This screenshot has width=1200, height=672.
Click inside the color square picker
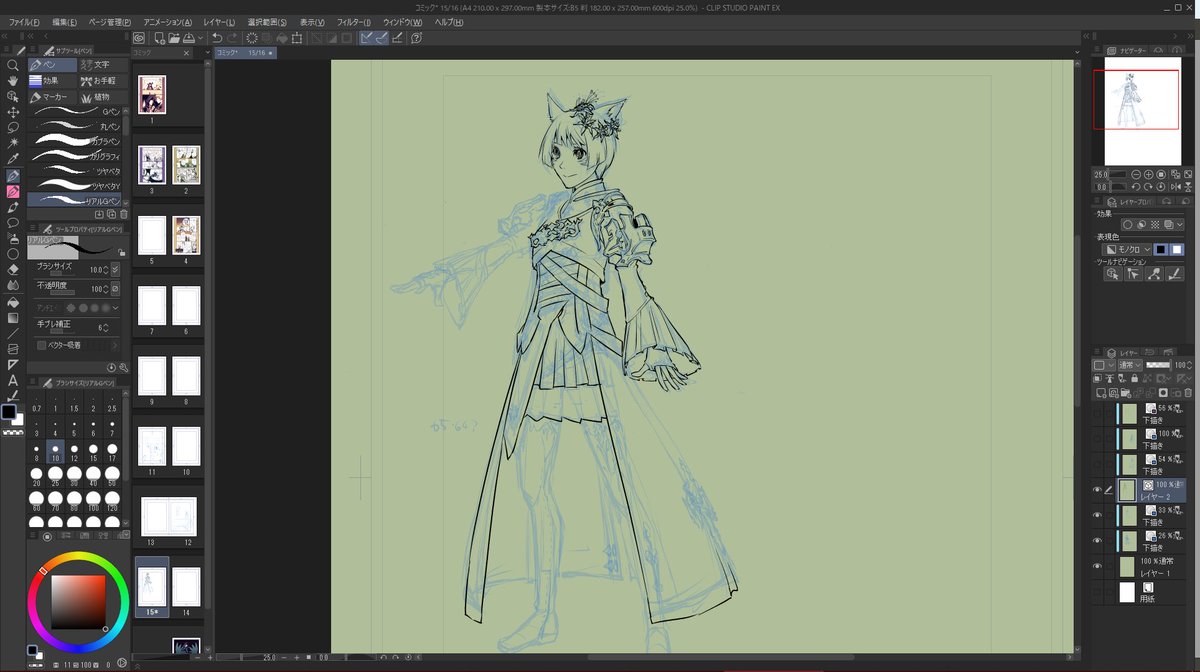pyautogui.click(x=78, y=601)
